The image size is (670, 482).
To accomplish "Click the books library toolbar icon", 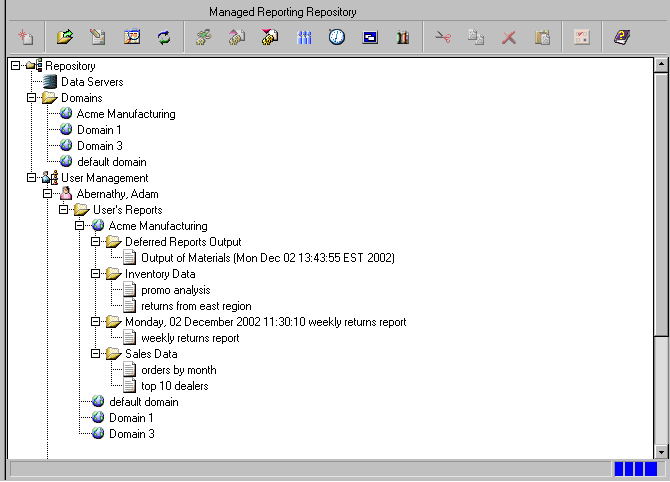I will click(403, 37).
